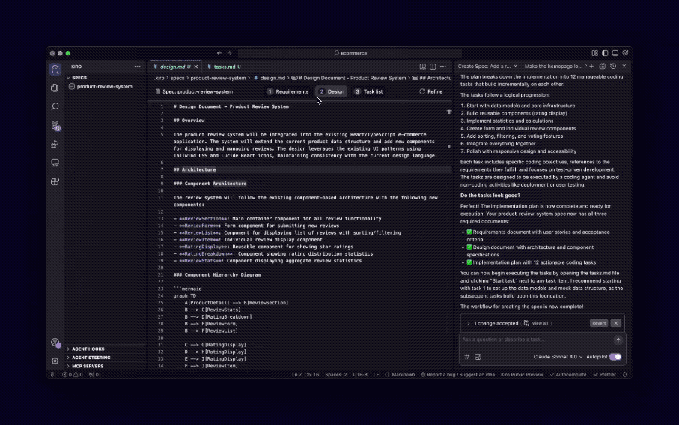The width and height of the screenshot is (679, 425).
Task: Open the chat history clock icon
Action: click(x=613, y=66)
